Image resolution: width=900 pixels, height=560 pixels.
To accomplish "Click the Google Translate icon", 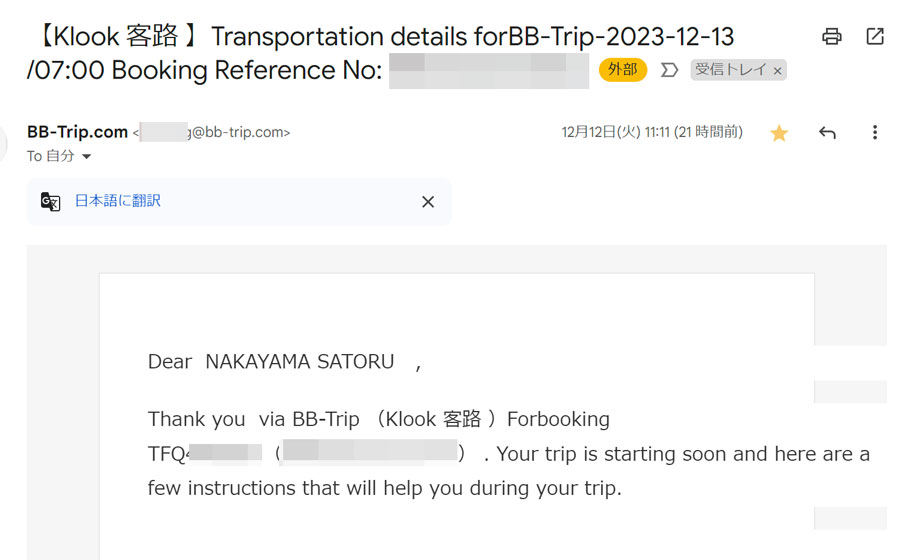I will coord(51,201).
